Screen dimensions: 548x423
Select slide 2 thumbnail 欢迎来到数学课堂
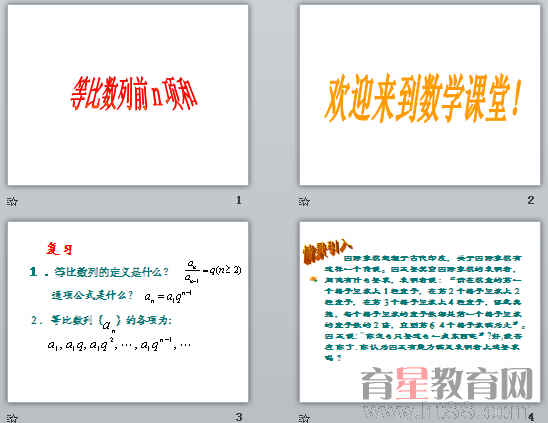coord(420,95)
